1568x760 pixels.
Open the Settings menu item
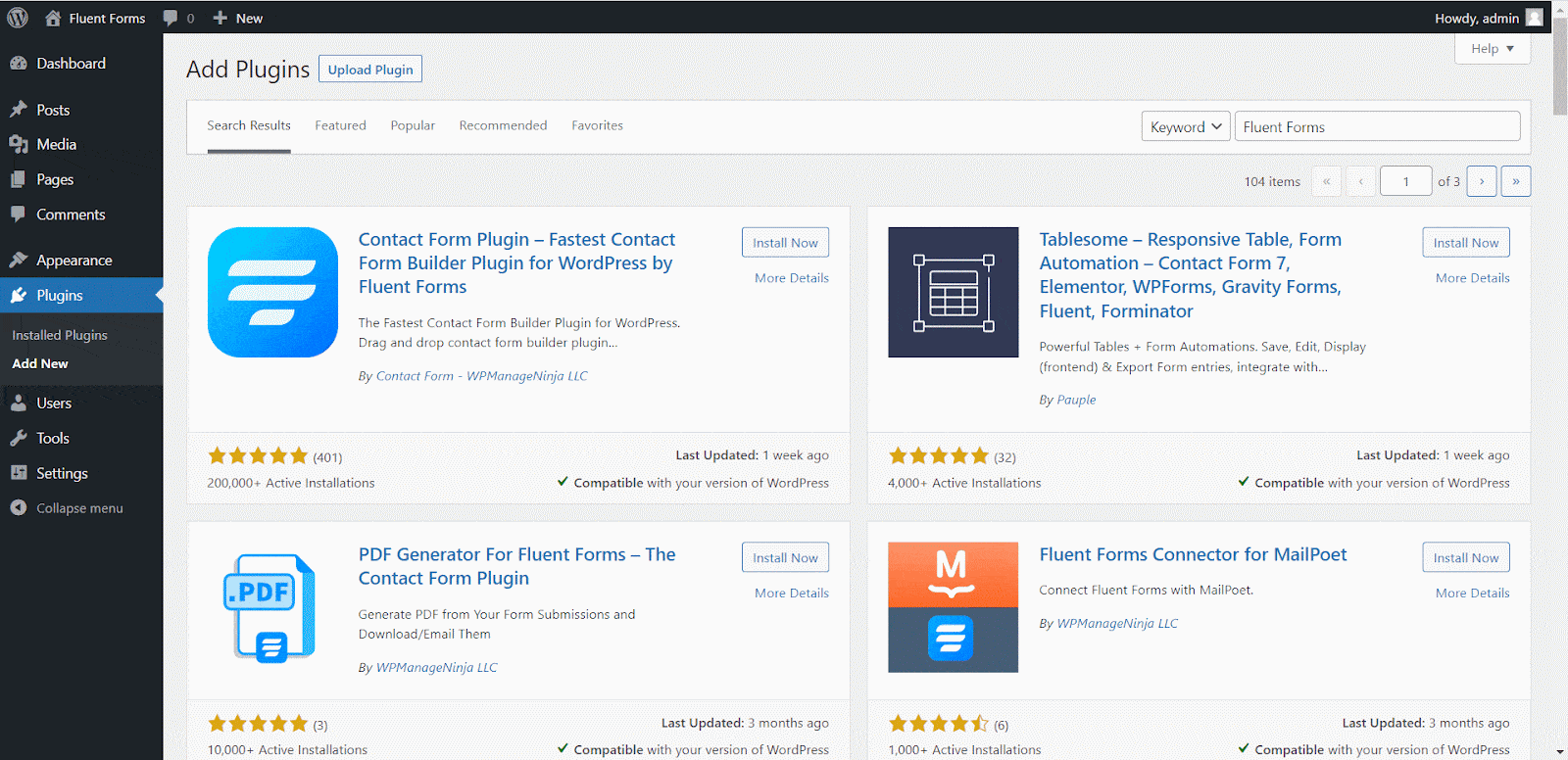click(x=81, y=473)
